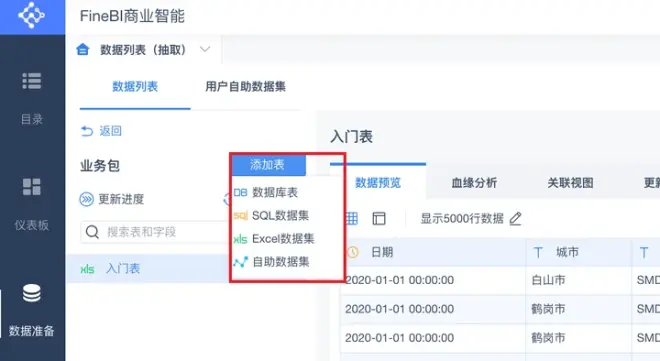Click the back arrow icon beside 返回
Image resolution: width=660 pixels, height=361 pixels.
click(x=87, y=131)
